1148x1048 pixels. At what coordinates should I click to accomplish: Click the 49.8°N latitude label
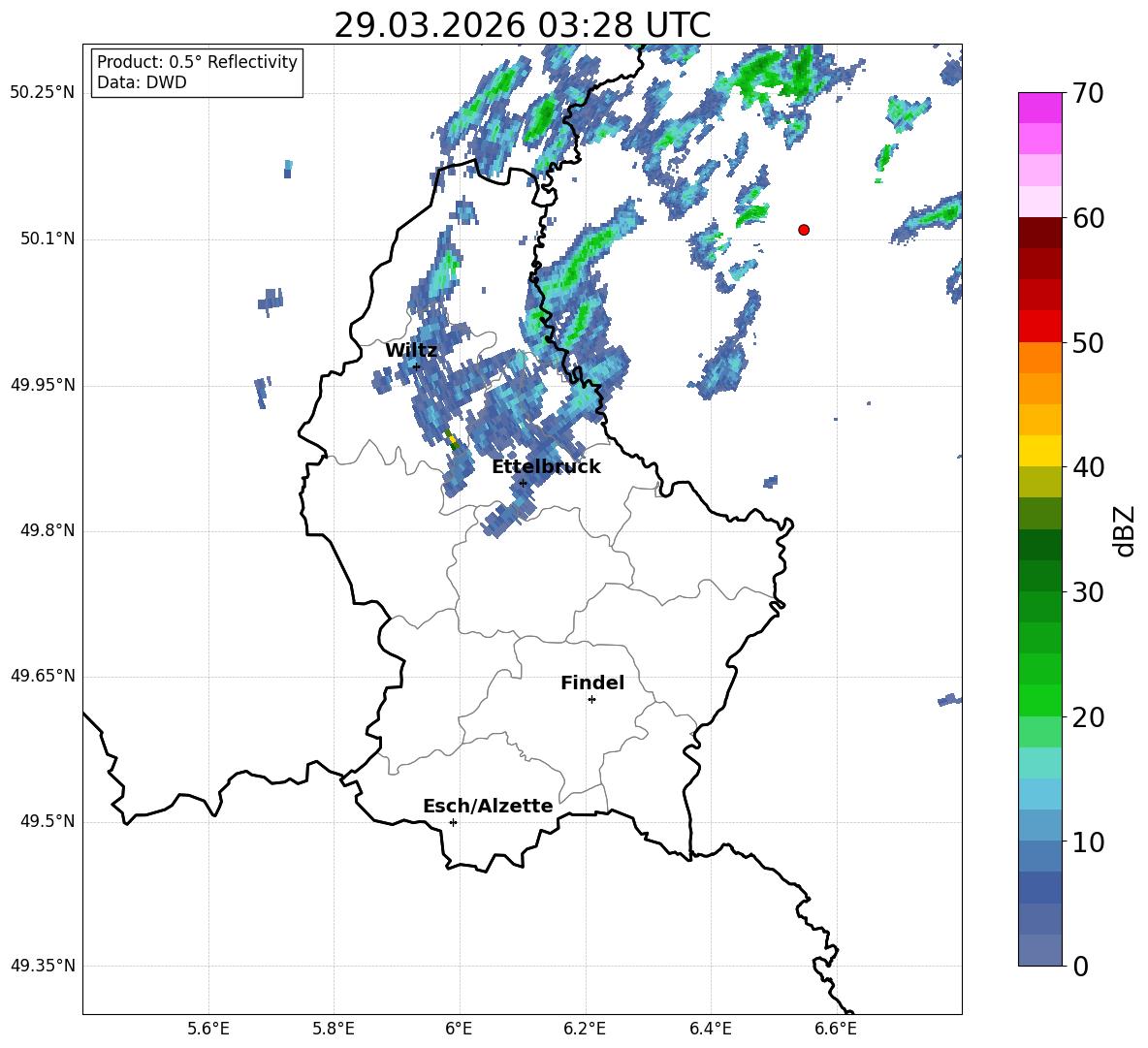pos(48,530)
